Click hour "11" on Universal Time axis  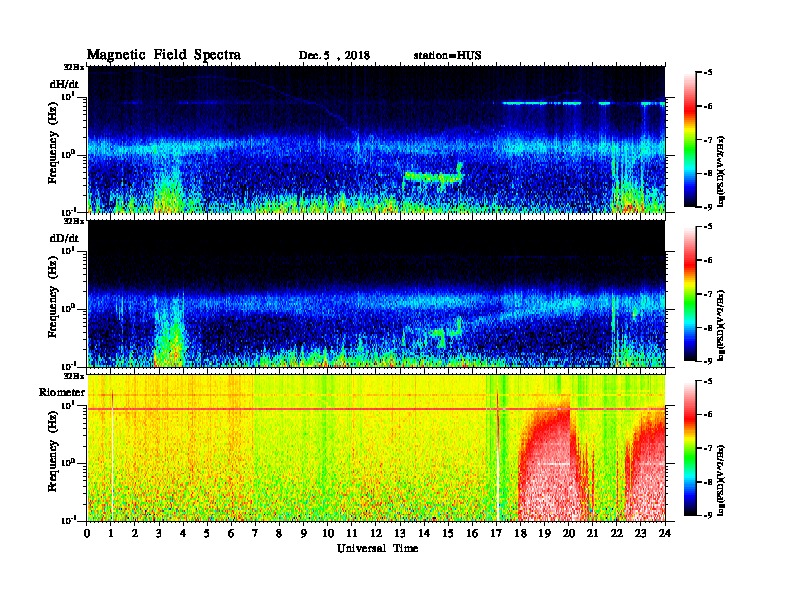[352, 534]
